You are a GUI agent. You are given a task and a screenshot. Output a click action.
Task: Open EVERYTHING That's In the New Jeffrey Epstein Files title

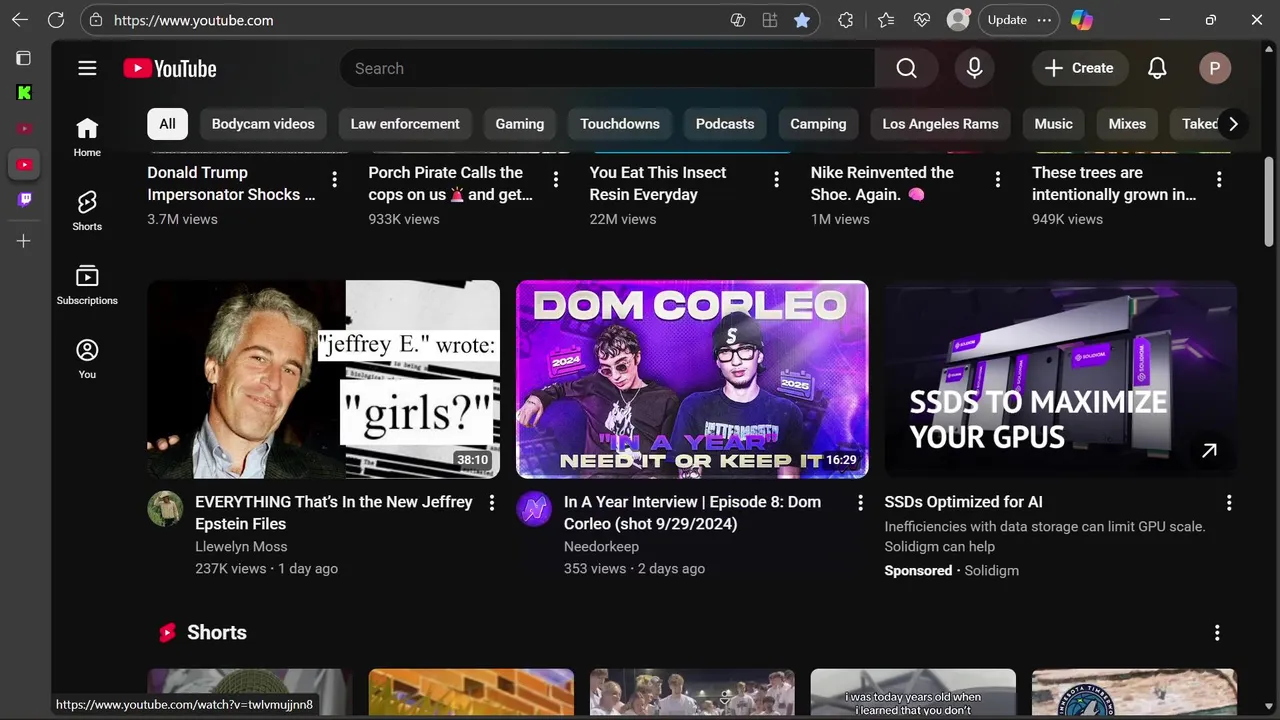[x=334, y=513]
